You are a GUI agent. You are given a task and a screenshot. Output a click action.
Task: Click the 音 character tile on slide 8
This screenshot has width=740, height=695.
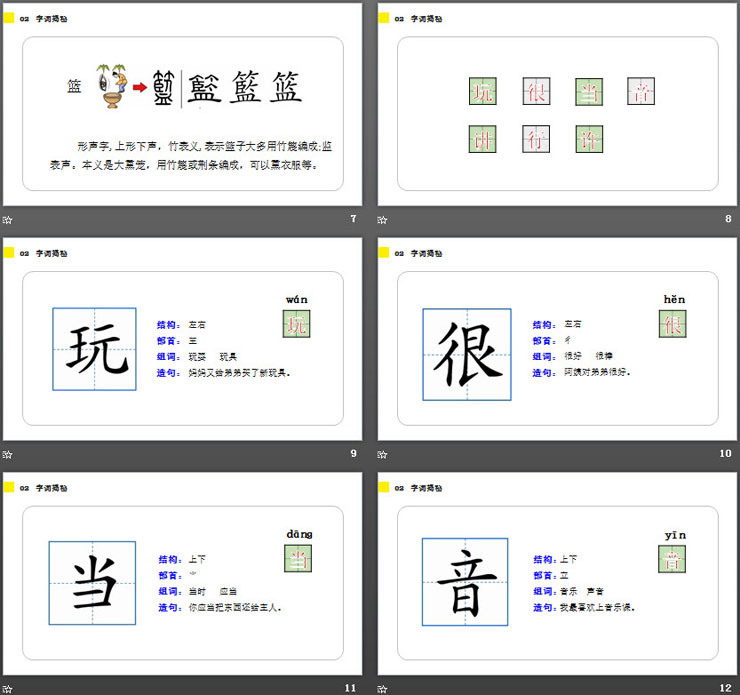coord(641,92)
